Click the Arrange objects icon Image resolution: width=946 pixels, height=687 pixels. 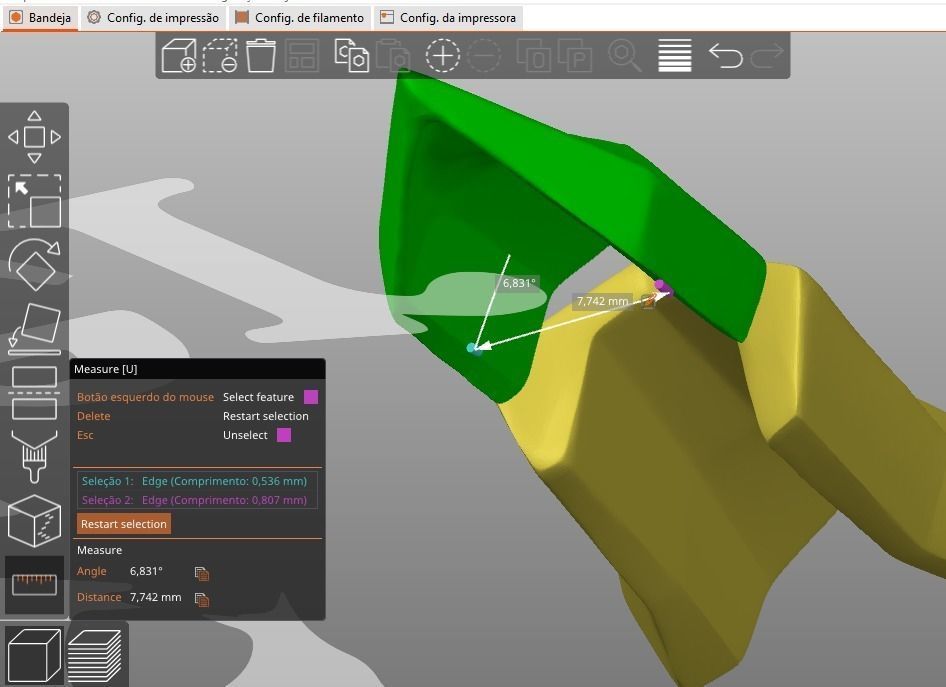[x=302, y=55]
